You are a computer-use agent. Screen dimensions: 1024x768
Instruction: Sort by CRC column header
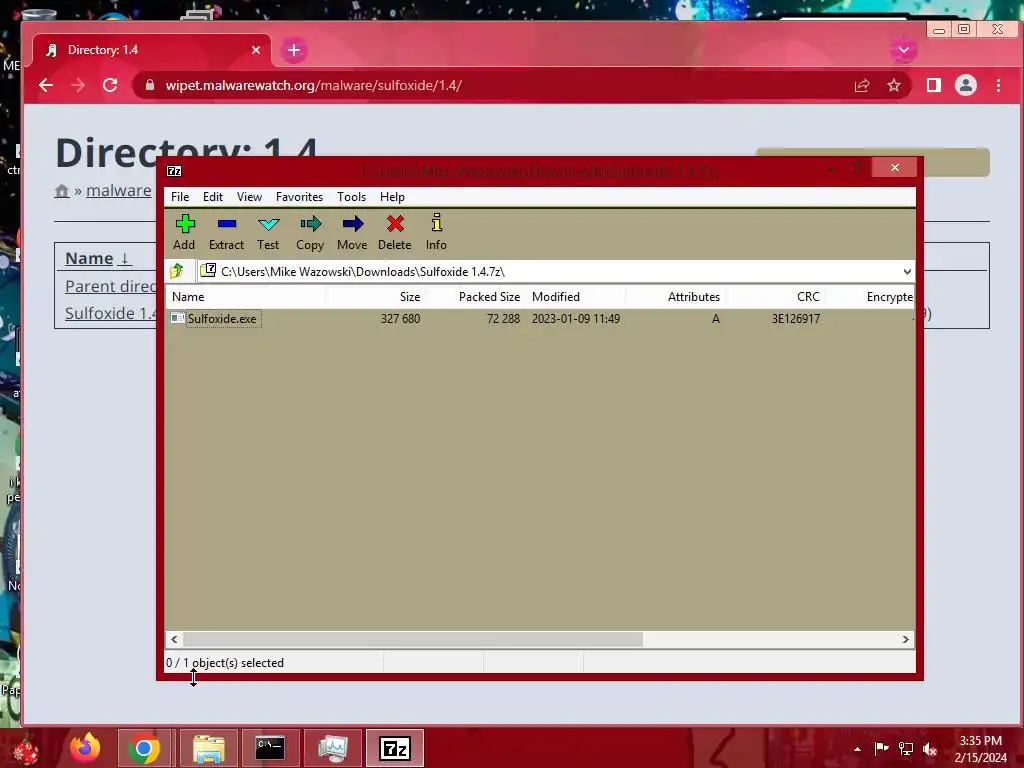[x=775, y=296]
